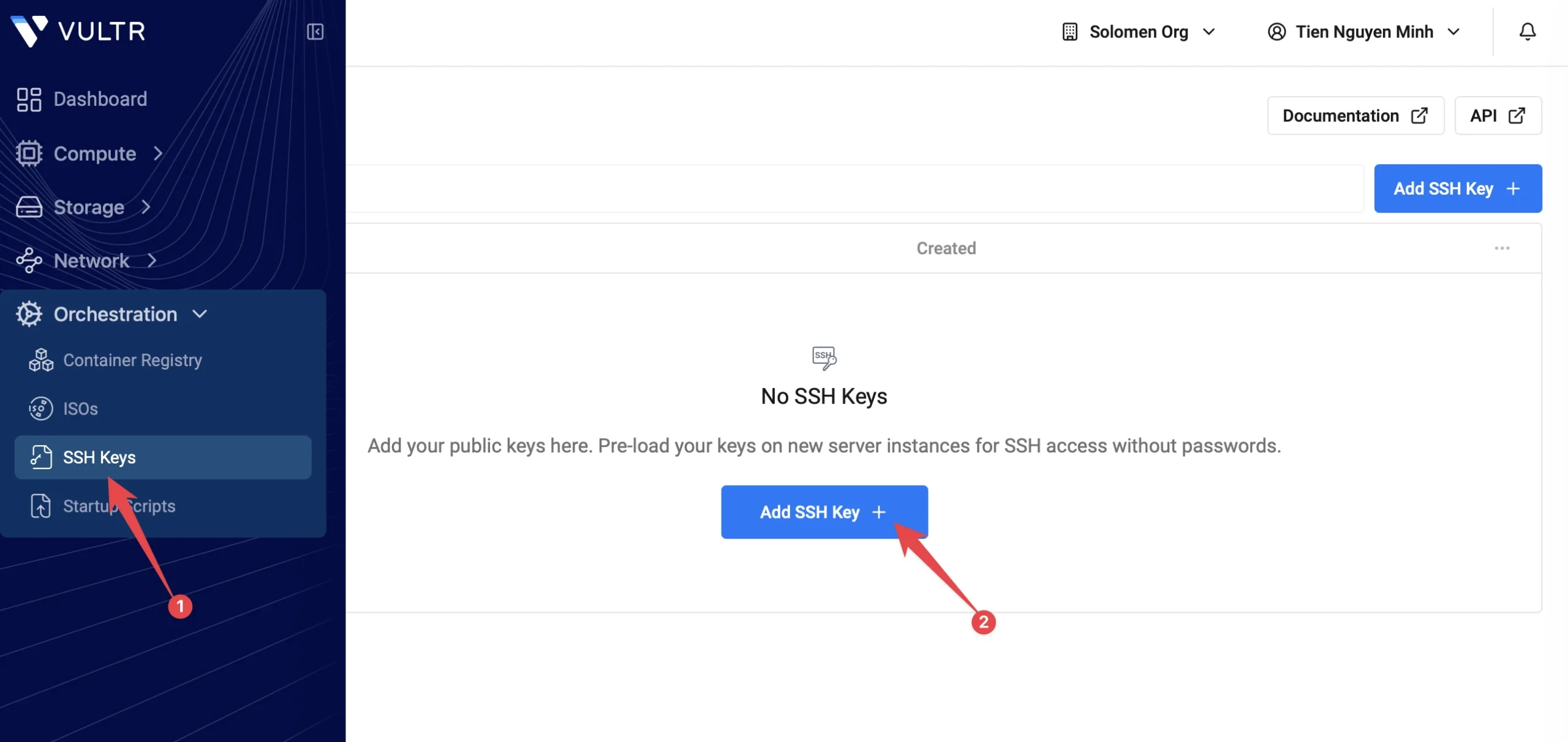1568x742 pixels.
Task: Sort by the Created column header
Action: tap(946, 248)
